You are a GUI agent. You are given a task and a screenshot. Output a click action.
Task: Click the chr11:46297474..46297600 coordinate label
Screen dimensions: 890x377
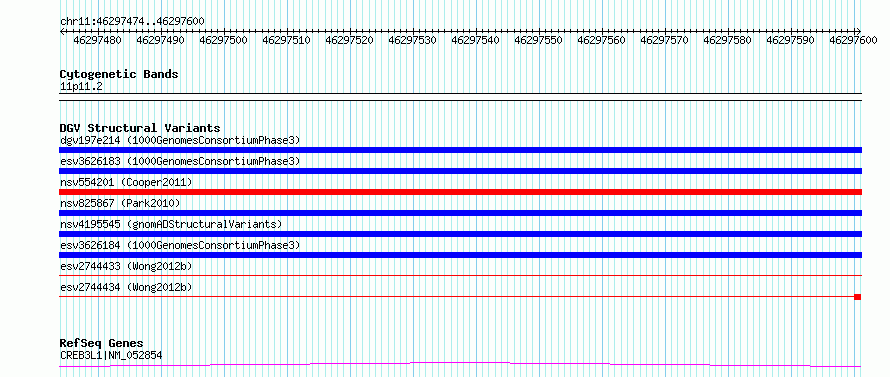point(132,21)
